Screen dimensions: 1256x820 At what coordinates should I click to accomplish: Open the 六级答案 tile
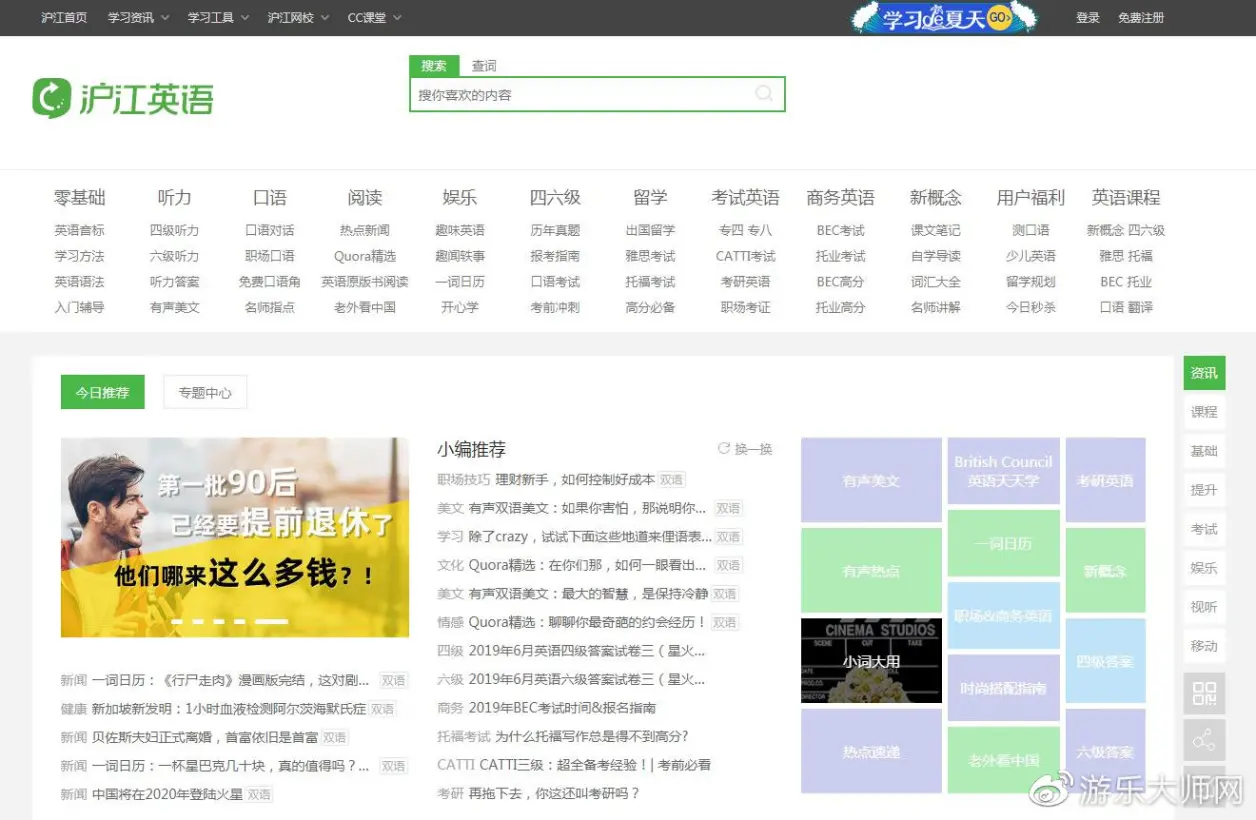1105,751
